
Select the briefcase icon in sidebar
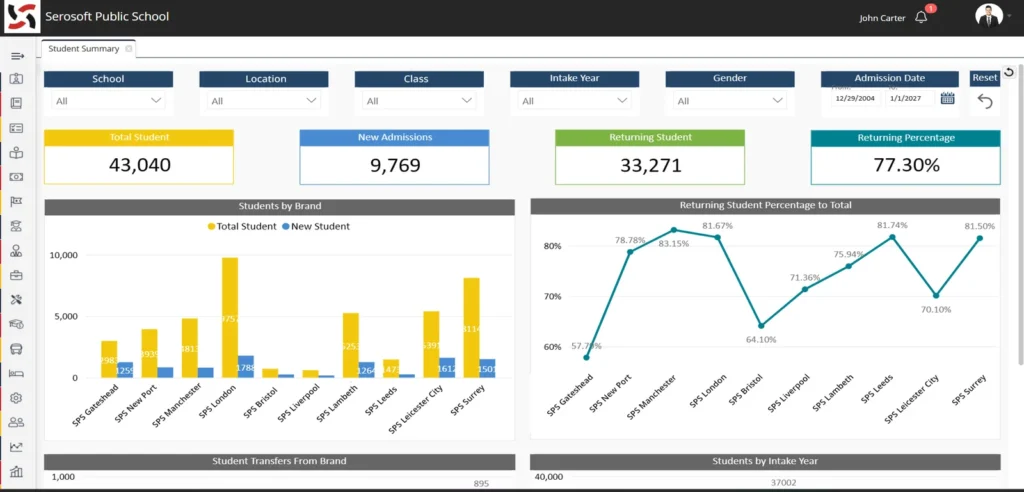16,275
